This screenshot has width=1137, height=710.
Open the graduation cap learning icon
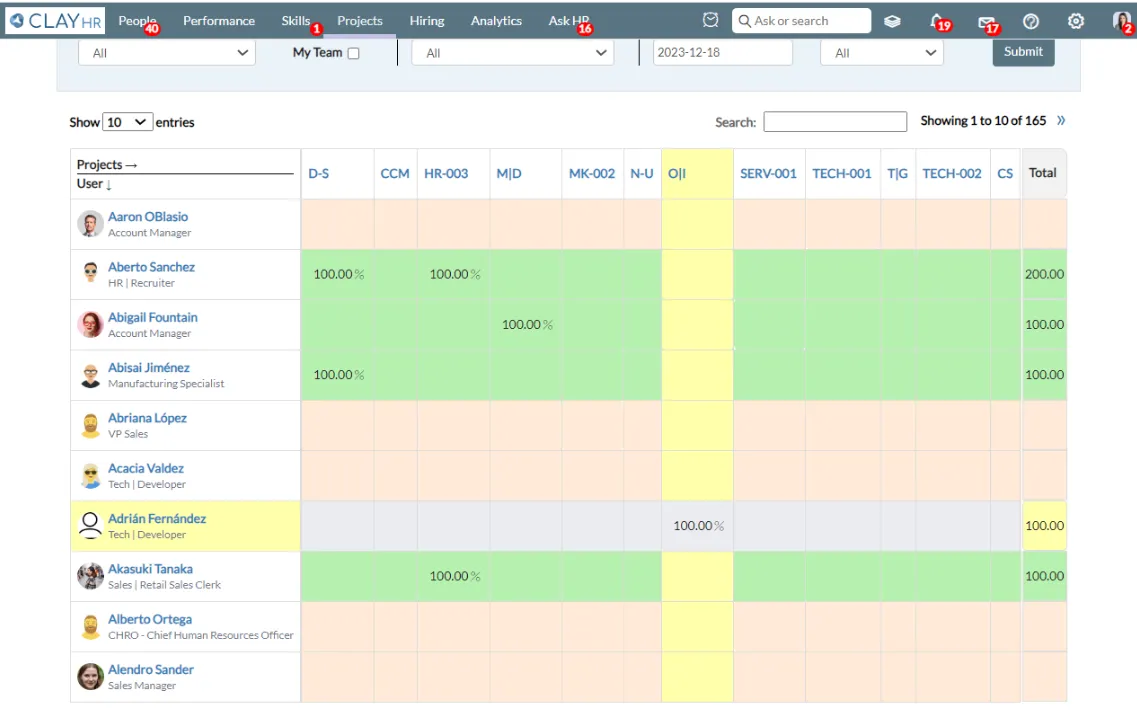coord(892,21)
